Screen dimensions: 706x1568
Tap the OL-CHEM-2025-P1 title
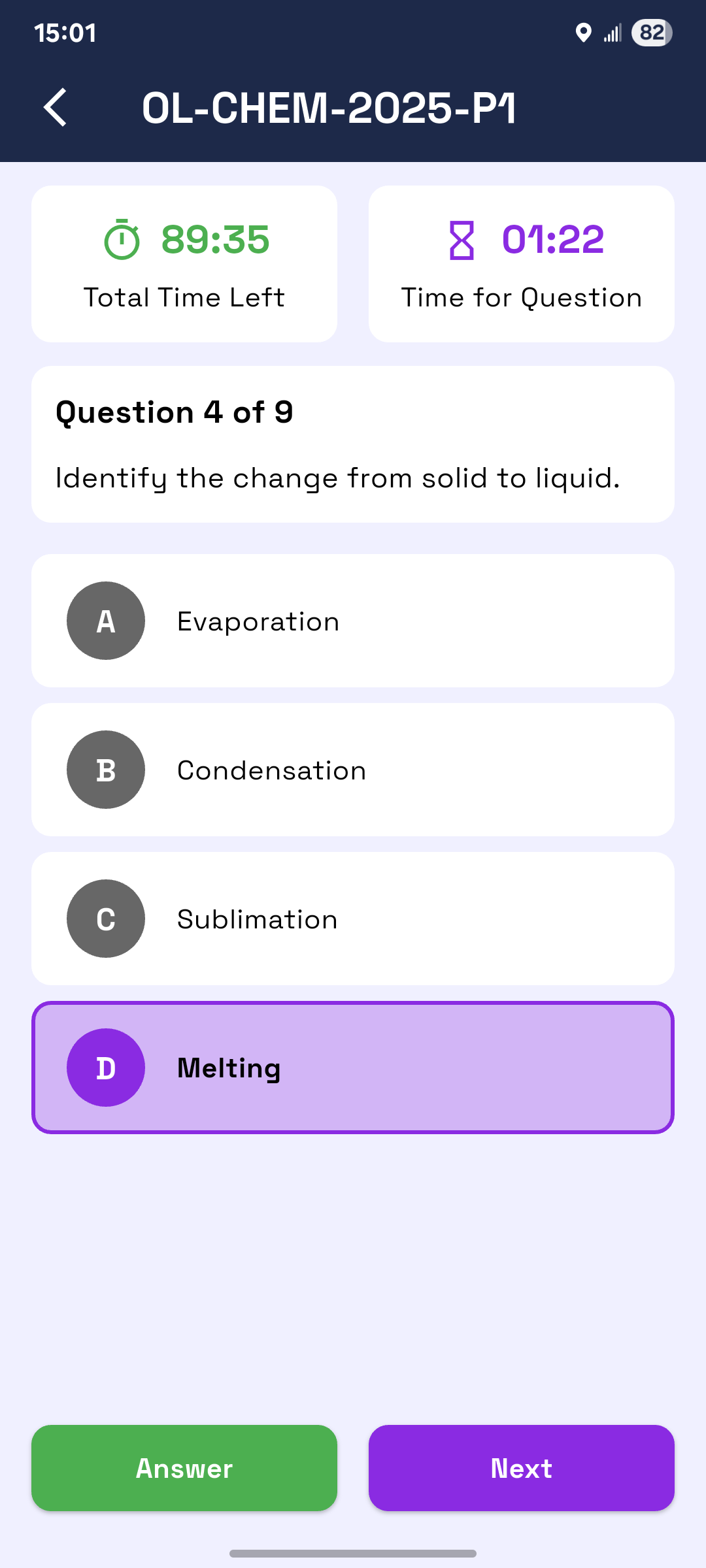point(329,108)
